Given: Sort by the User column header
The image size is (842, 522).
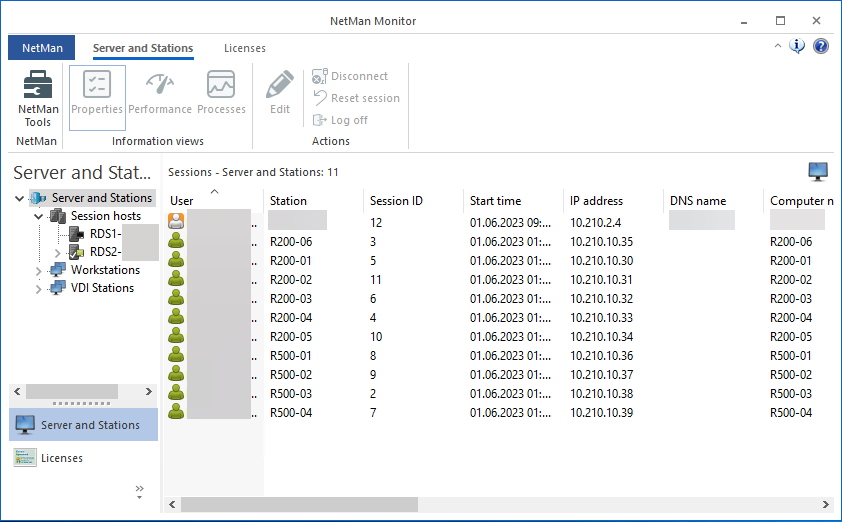Looking at the screenshot, I should pos(213,200).
